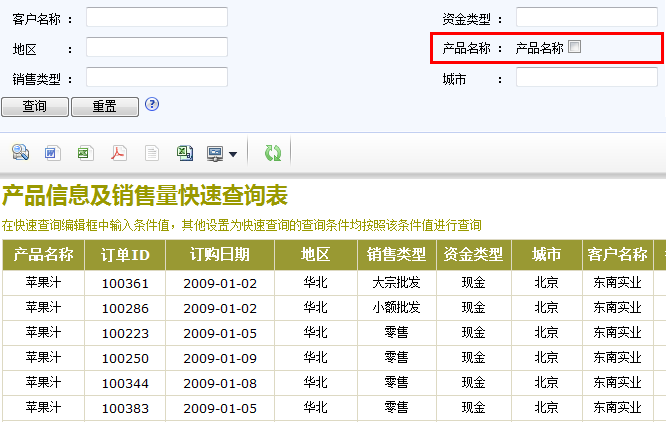This screenshot has height=422, width=666.
Task: Click the monitor display icon in toolbar
Action: coord(215,153)
